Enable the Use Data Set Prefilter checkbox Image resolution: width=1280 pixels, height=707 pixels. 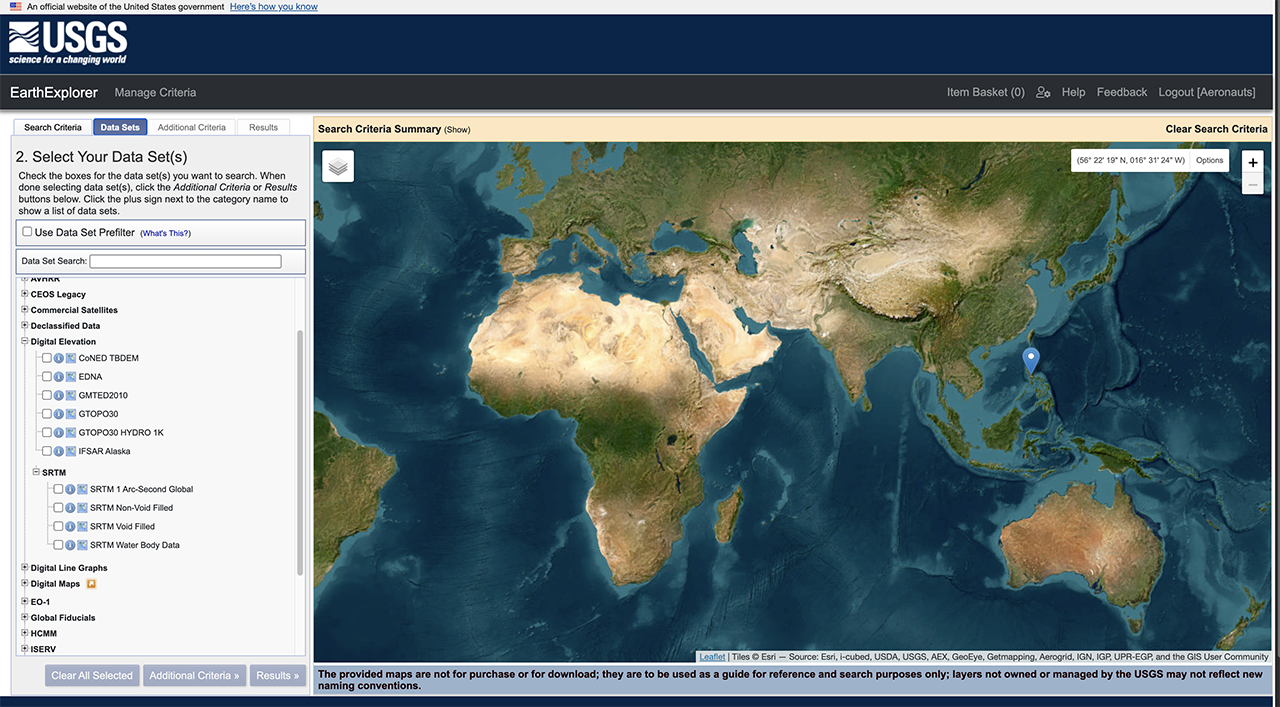[x=27, y=232]
